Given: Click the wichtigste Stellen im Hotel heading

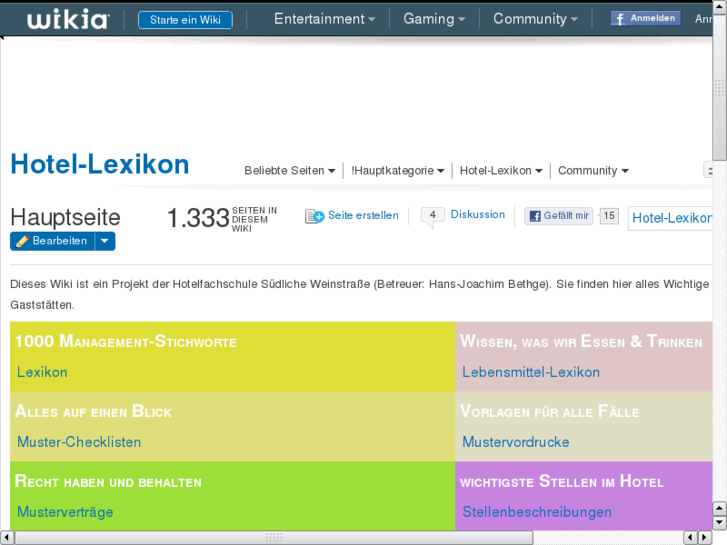Looking at the screenshot, I should point(561,481).
